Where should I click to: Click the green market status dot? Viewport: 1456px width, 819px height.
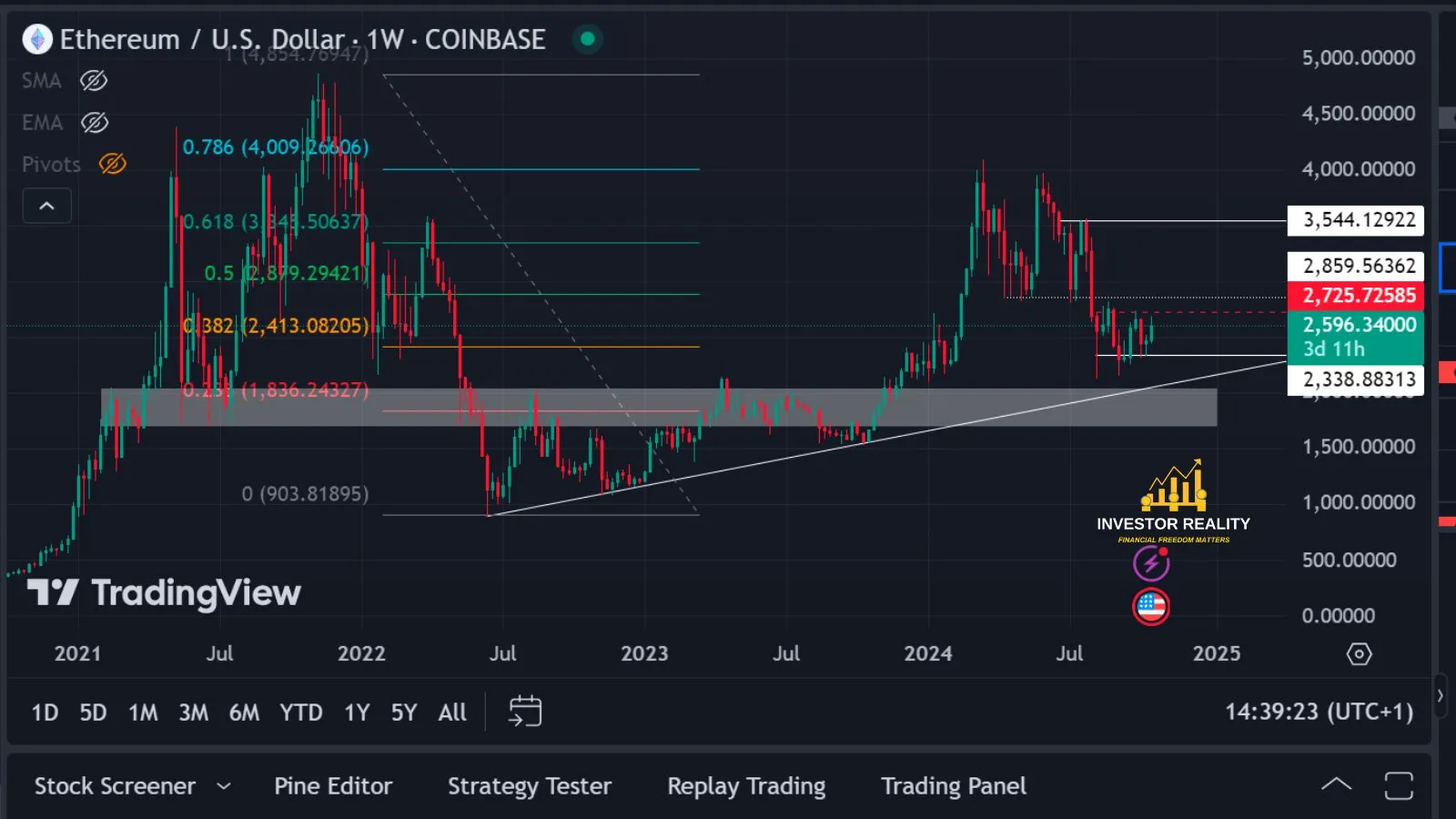click(x=587, y=39)
